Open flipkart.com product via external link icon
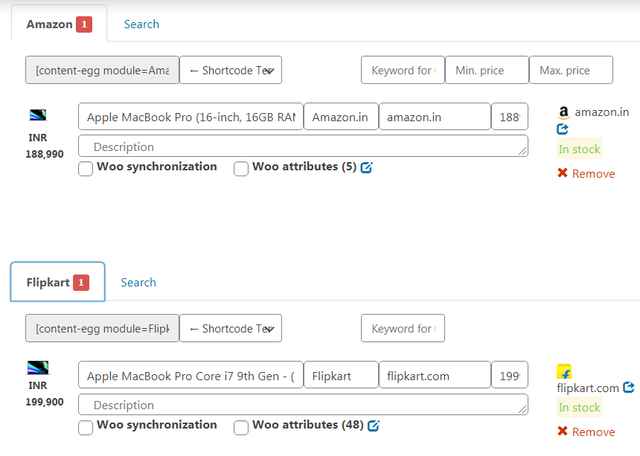Viewport: 640px width, 456px height. pyautogui.click(x=629, y=387)
